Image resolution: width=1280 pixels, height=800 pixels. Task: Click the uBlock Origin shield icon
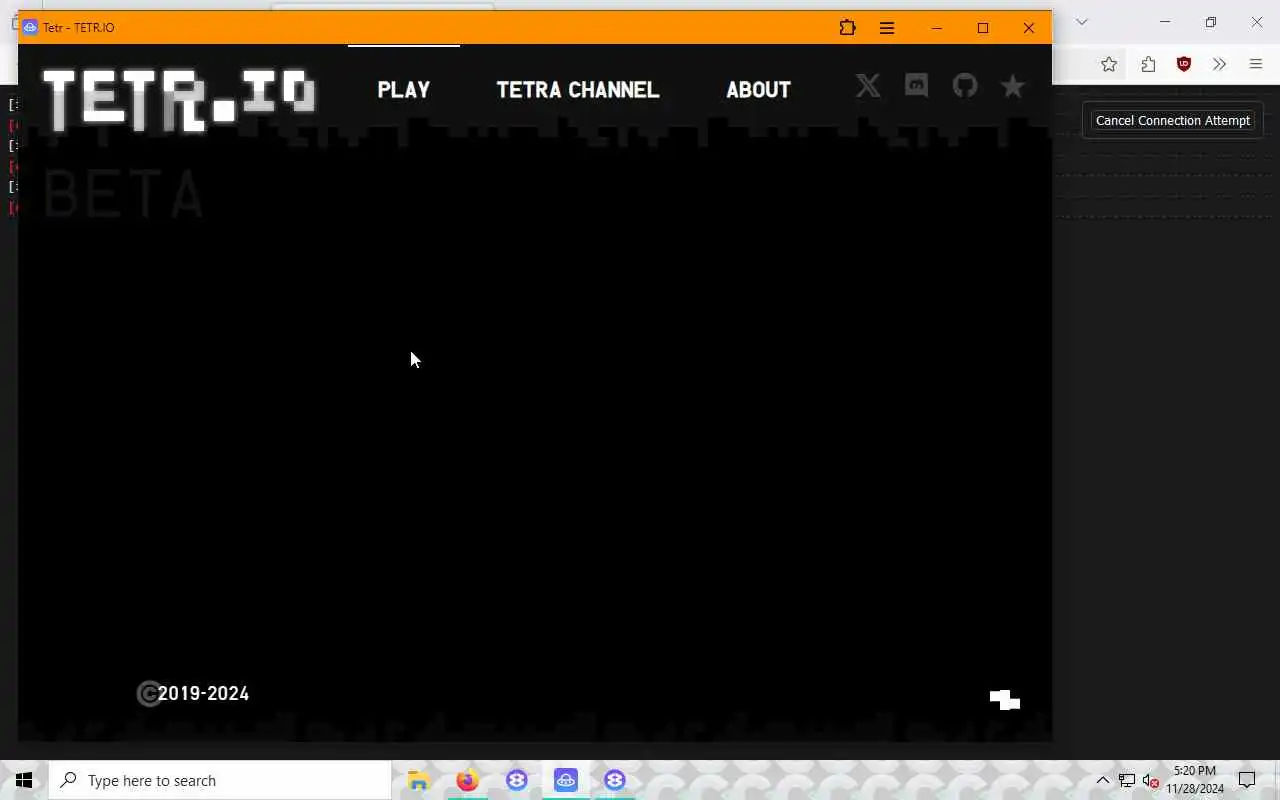tap(1184, 64)
